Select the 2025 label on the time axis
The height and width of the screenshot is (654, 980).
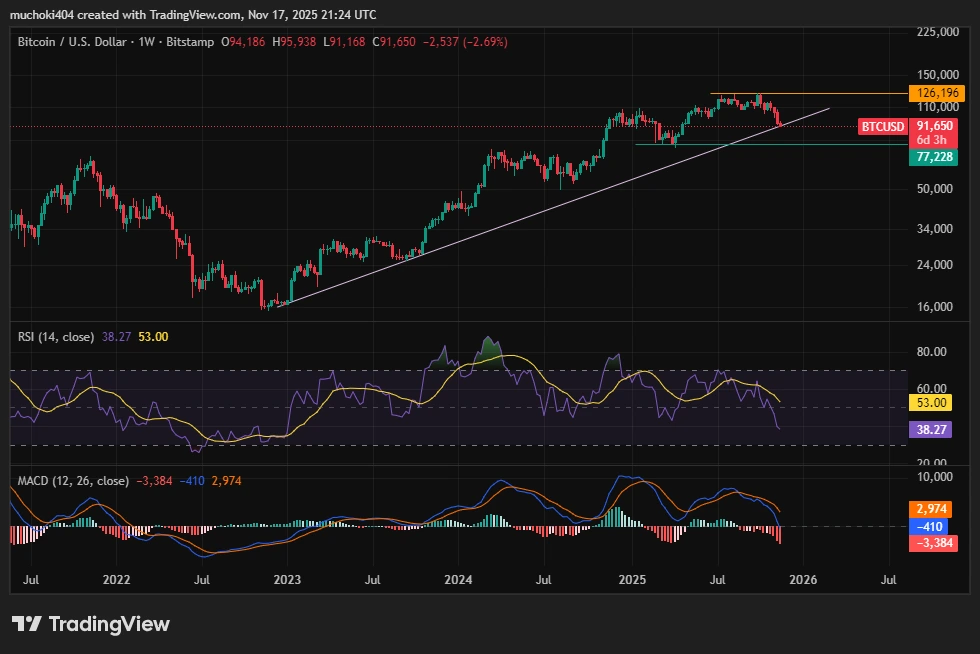point(634,579)
